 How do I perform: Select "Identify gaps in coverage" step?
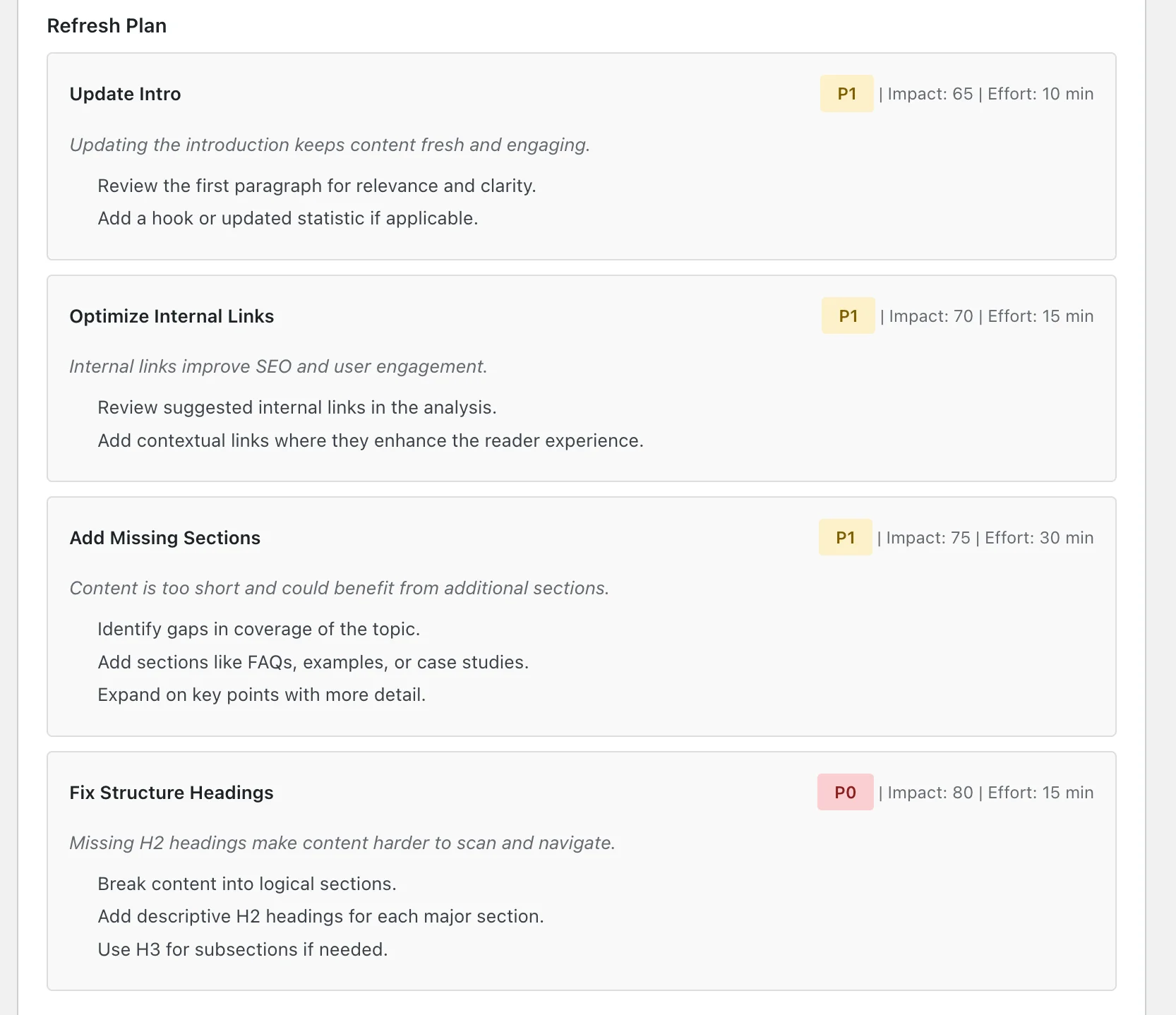click(258, 630)
